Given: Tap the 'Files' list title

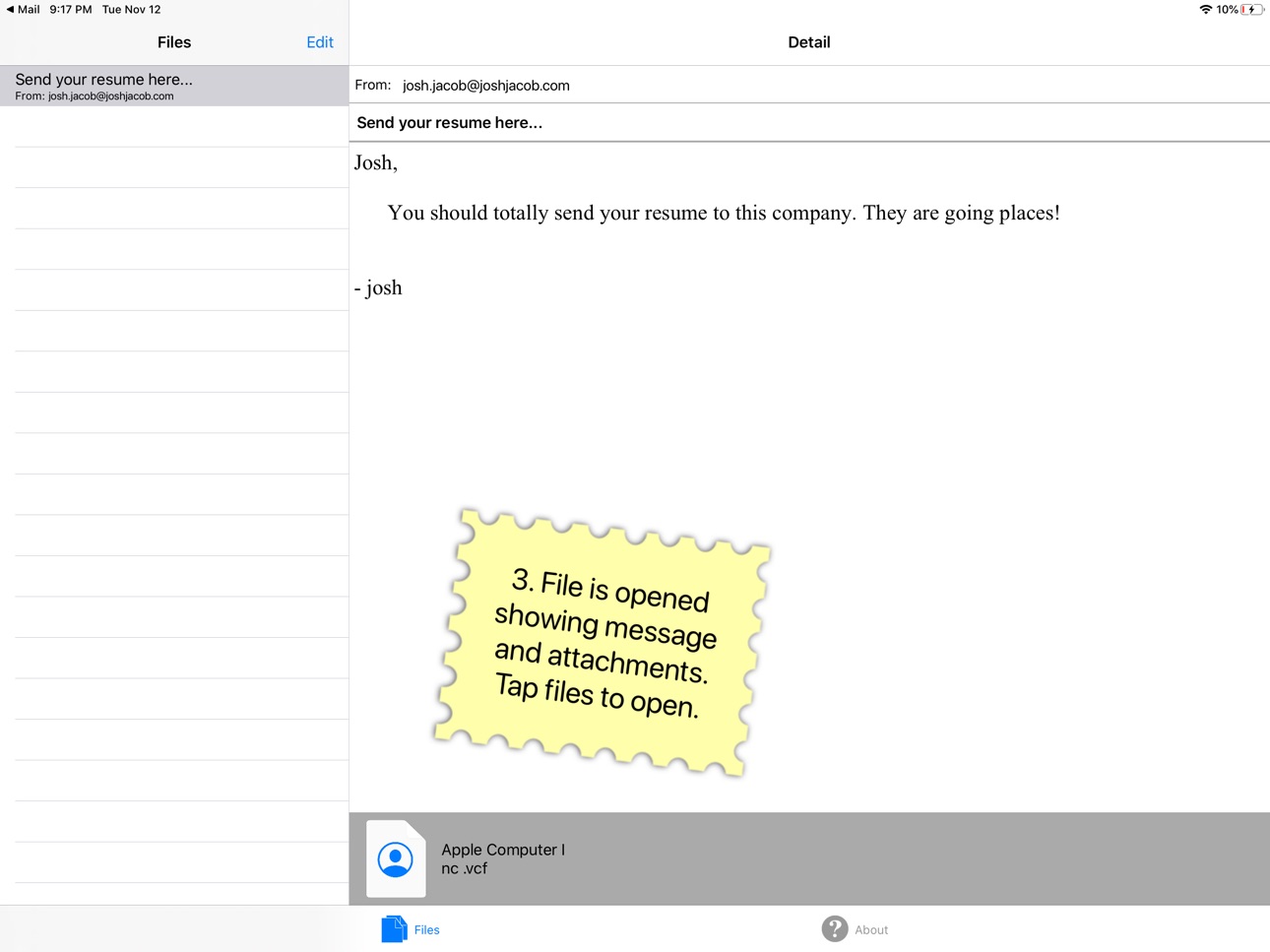Looking at the screenshot, I should [174, 42].
